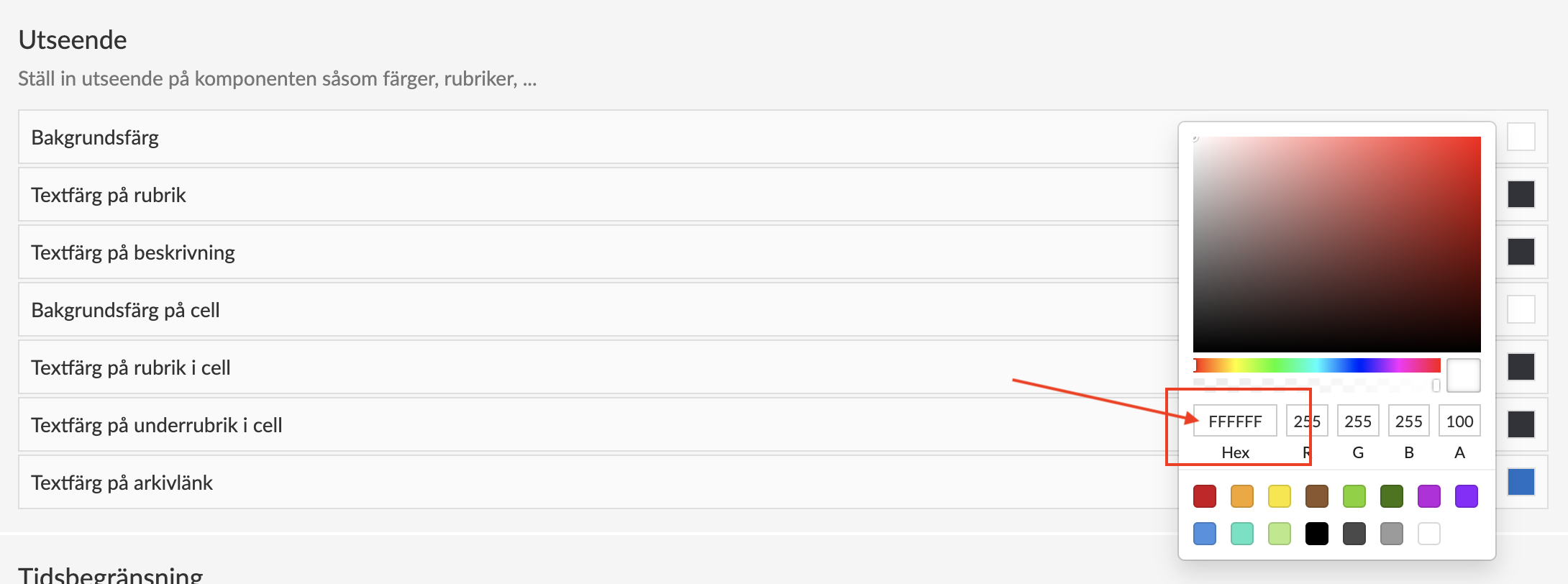This screenshot has width=1568, height=584.
Task: Pick the purple preset color swatch
Action: (x=1428, y=496)
